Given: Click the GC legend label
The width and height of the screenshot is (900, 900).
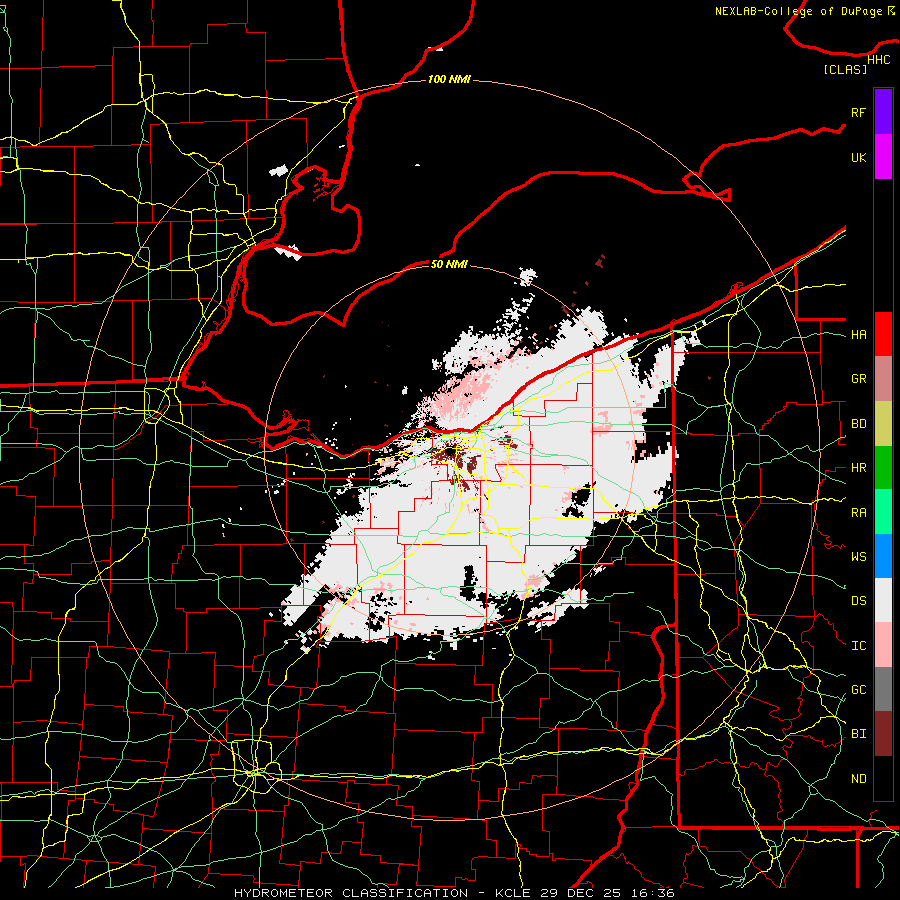Looking at the screenshot, I should [858, 690].
